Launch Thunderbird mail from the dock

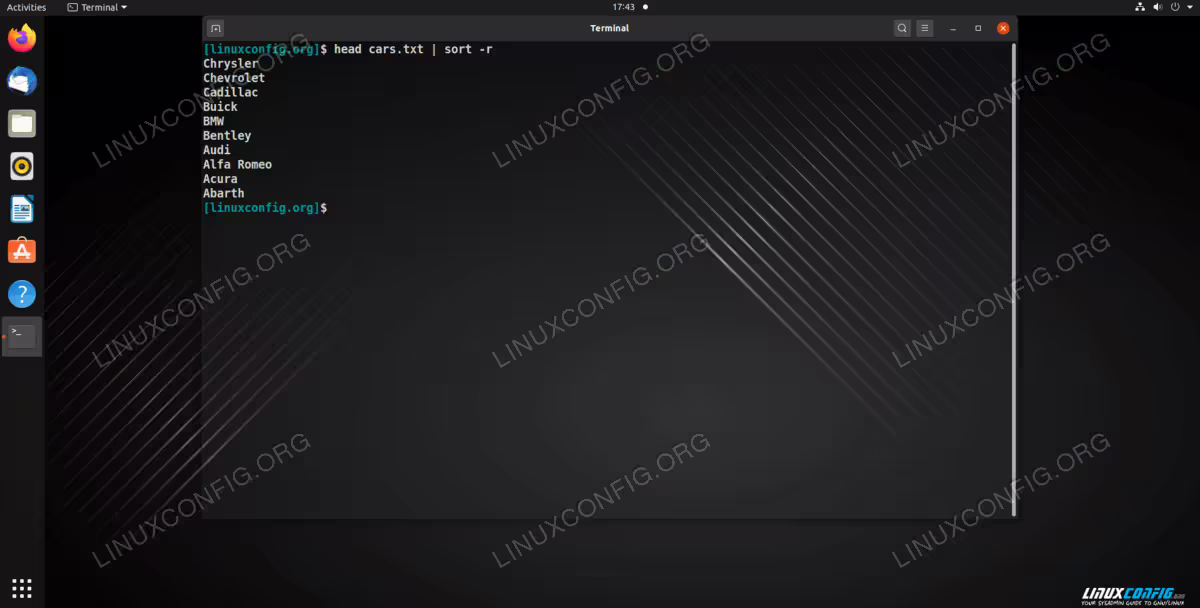click(22, 81)
